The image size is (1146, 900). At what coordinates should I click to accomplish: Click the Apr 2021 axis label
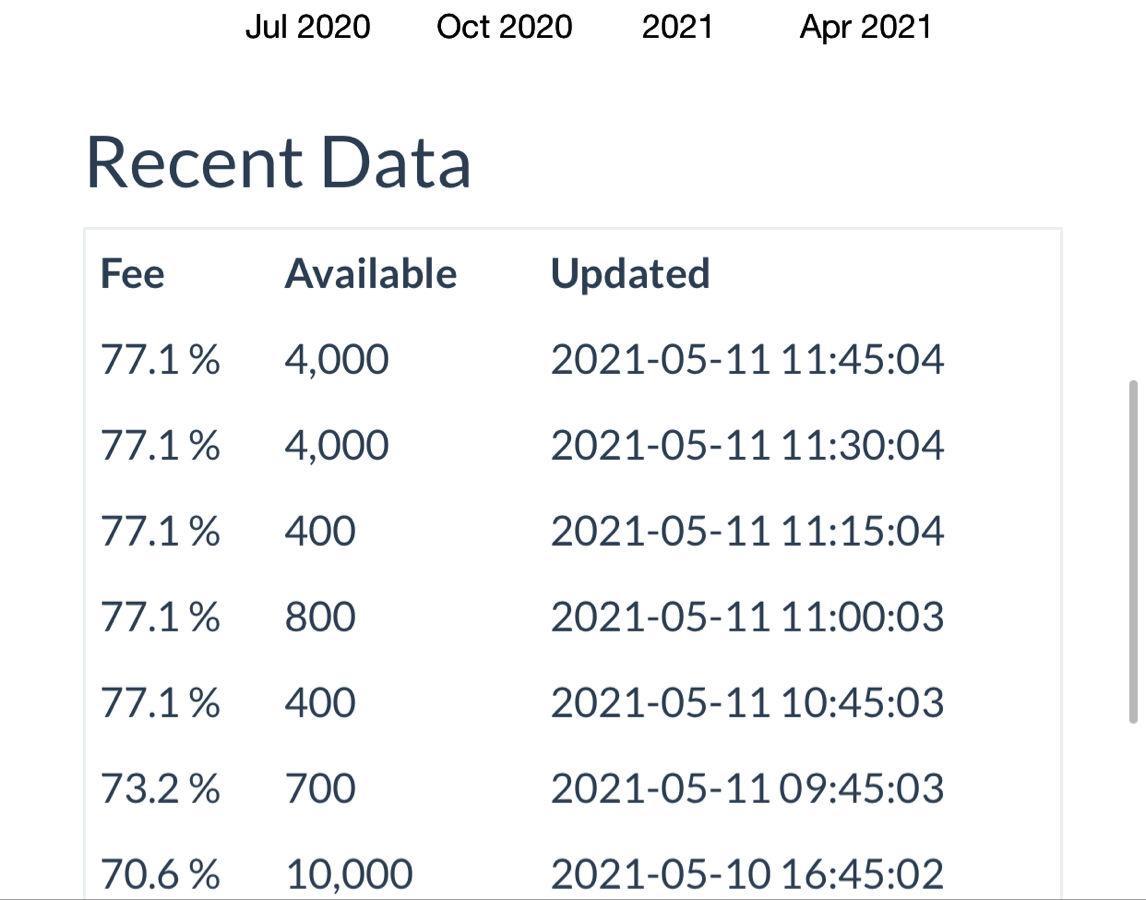[x=865, y=27]
